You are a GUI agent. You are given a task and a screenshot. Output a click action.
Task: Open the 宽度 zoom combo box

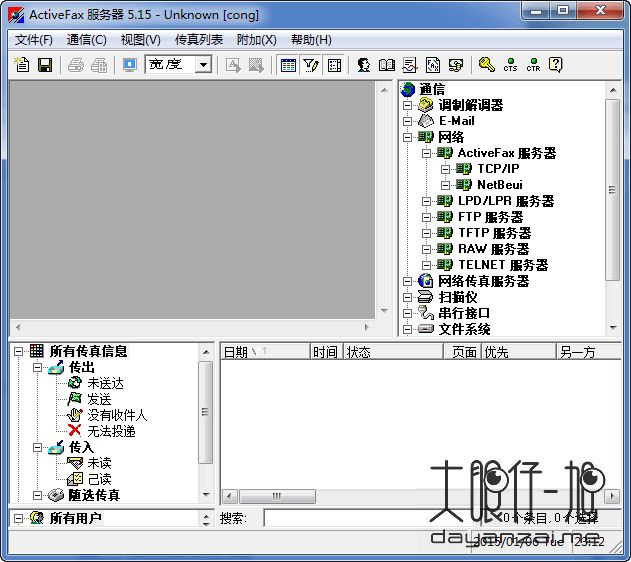[178, 64]
